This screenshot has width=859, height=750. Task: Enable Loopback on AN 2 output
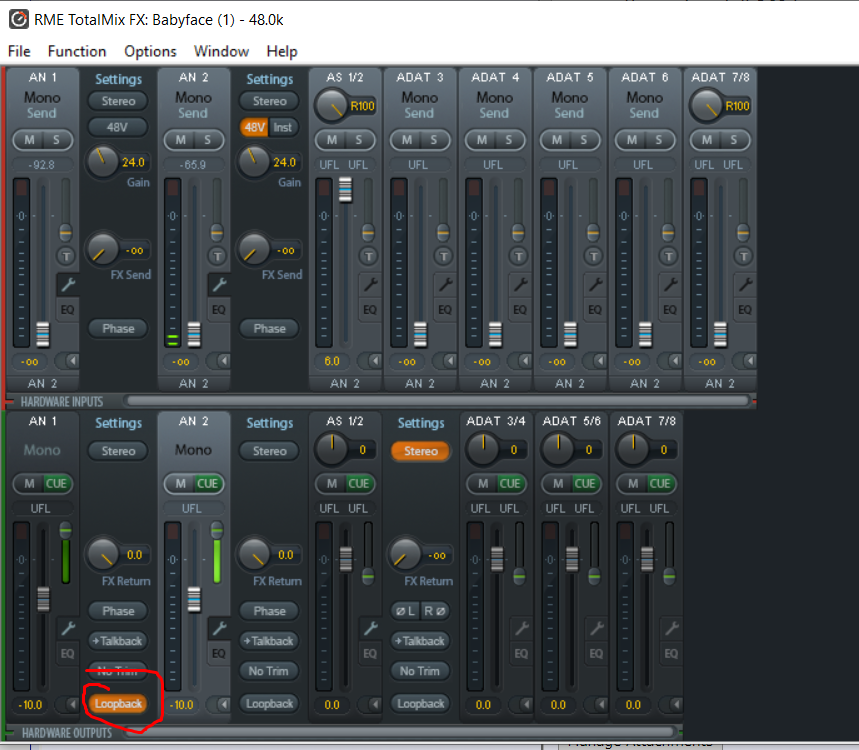(270, 704)
